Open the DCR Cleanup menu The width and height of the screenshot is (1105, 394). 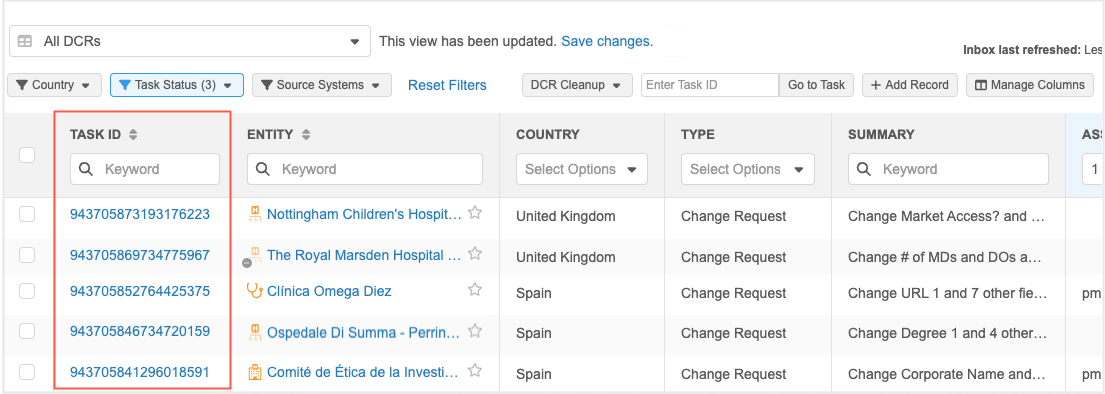pyautogui.click(x=576, y=85)
